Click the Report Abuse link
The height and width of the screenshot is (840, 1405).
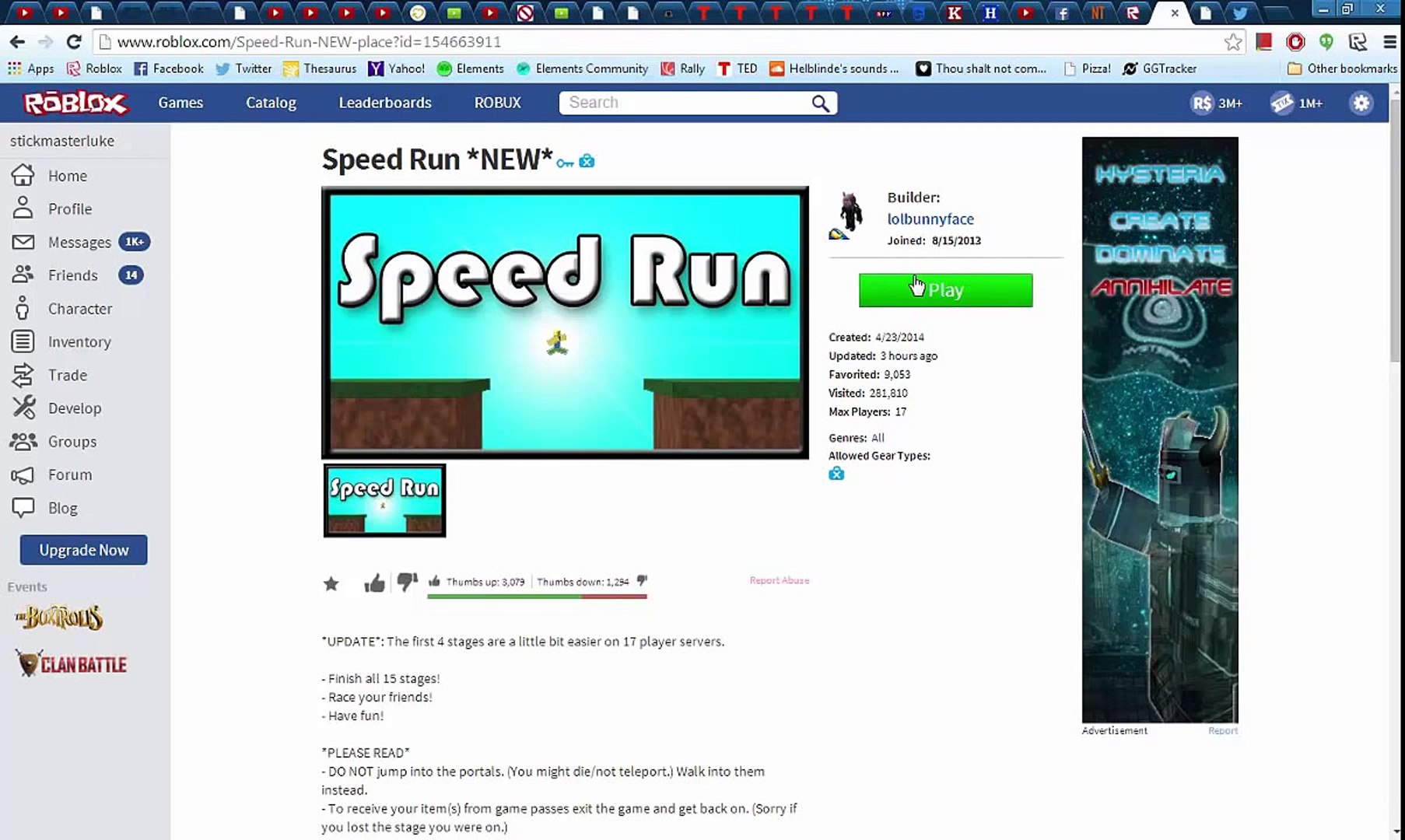[779, 580]
